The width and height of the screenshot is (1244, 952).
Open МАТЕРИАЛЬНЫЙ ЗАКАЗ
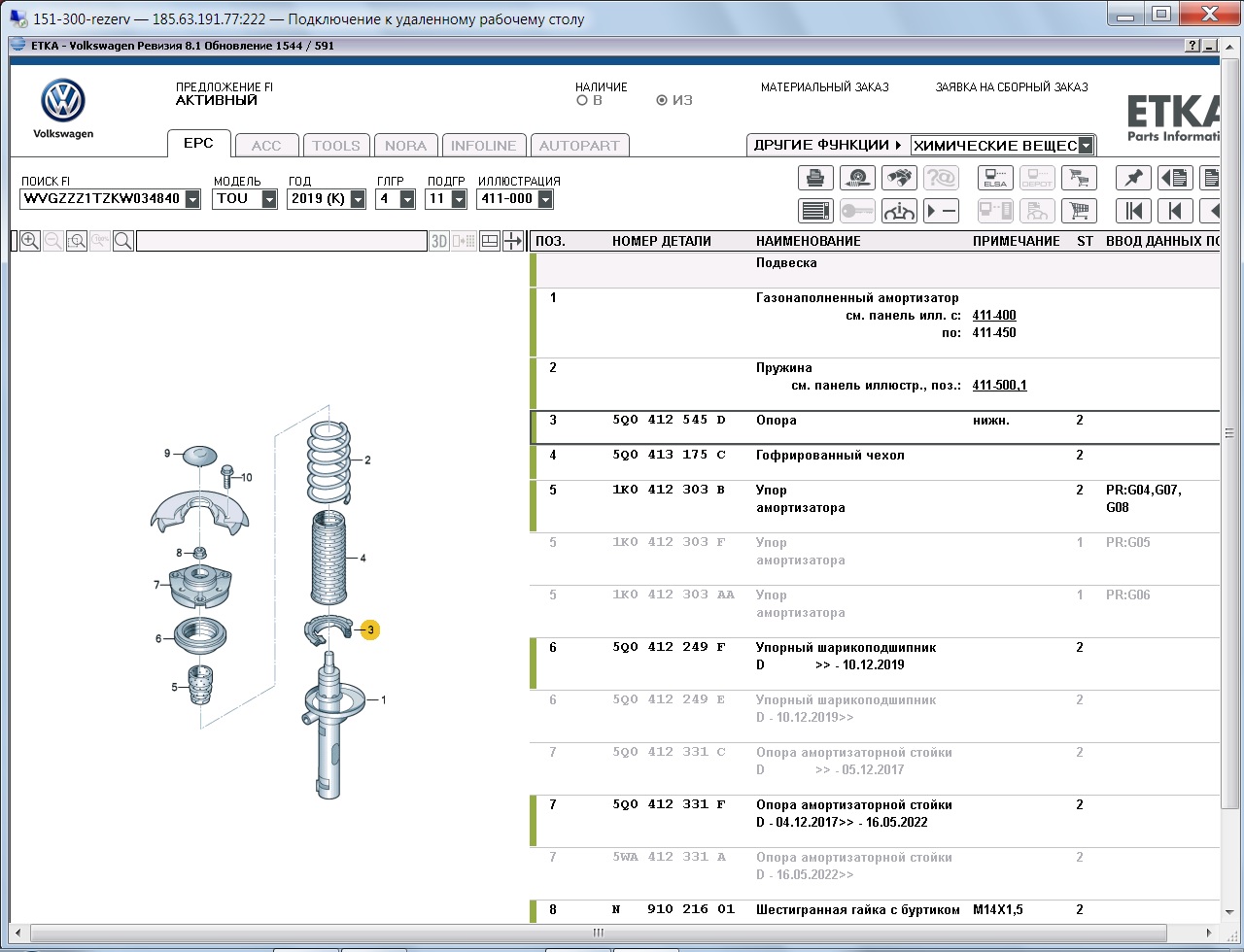point(825,87)
